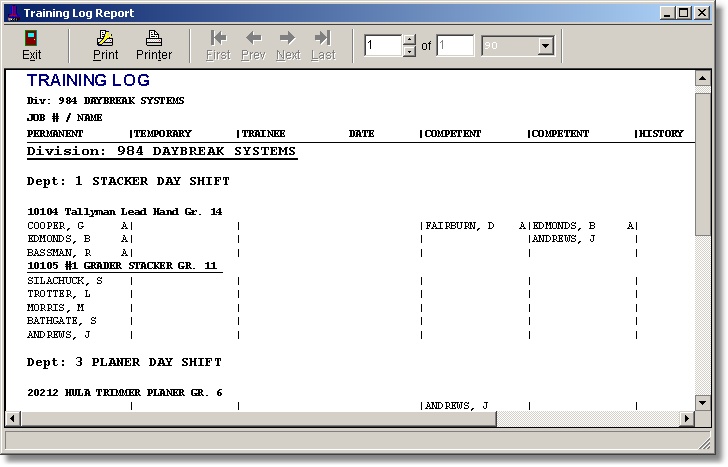Jump to the Last page
728x467 pixels.
tap(323, 45)
